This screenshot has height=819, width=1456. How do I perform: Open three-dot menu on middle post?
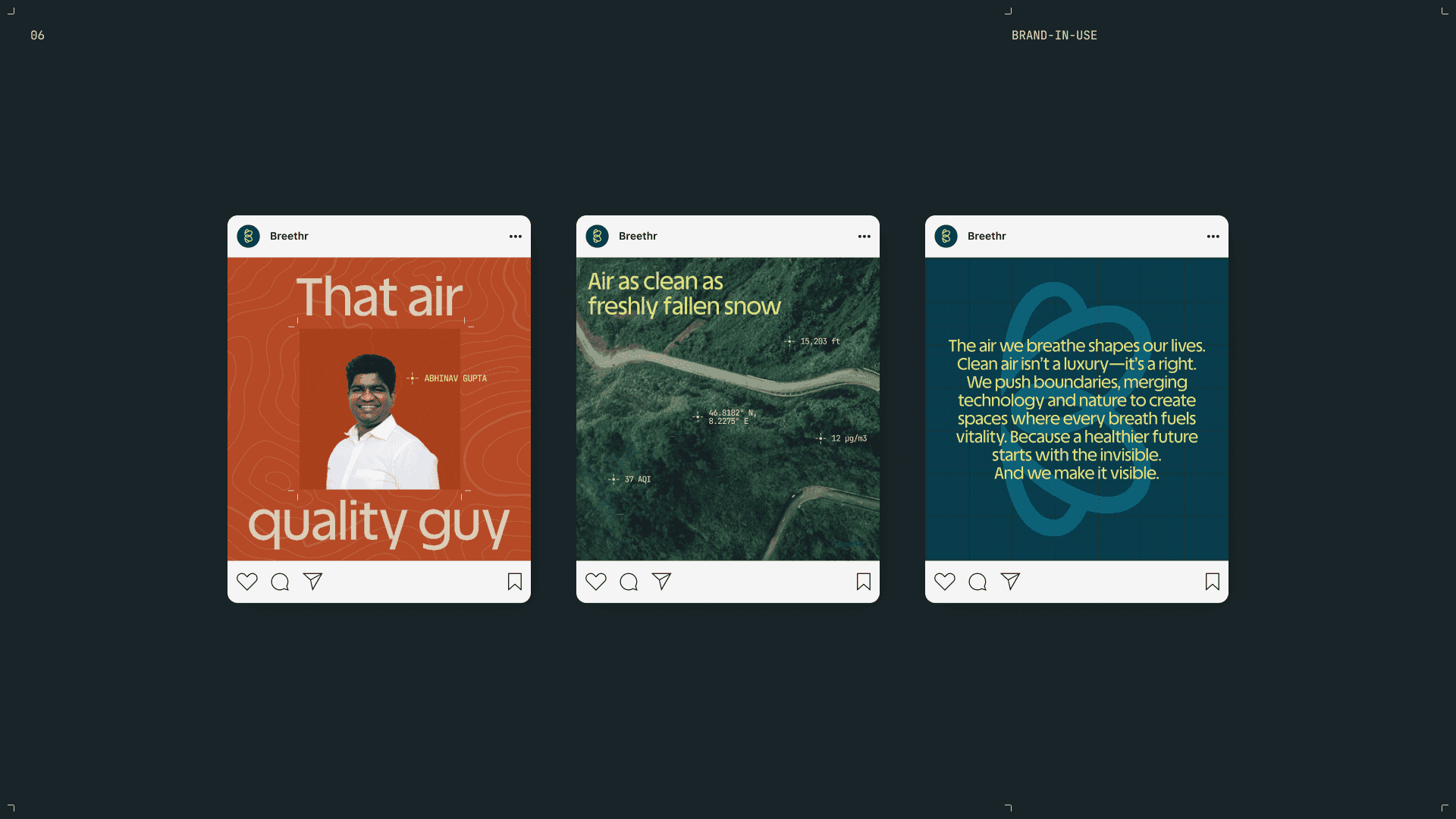pos(864,237)
